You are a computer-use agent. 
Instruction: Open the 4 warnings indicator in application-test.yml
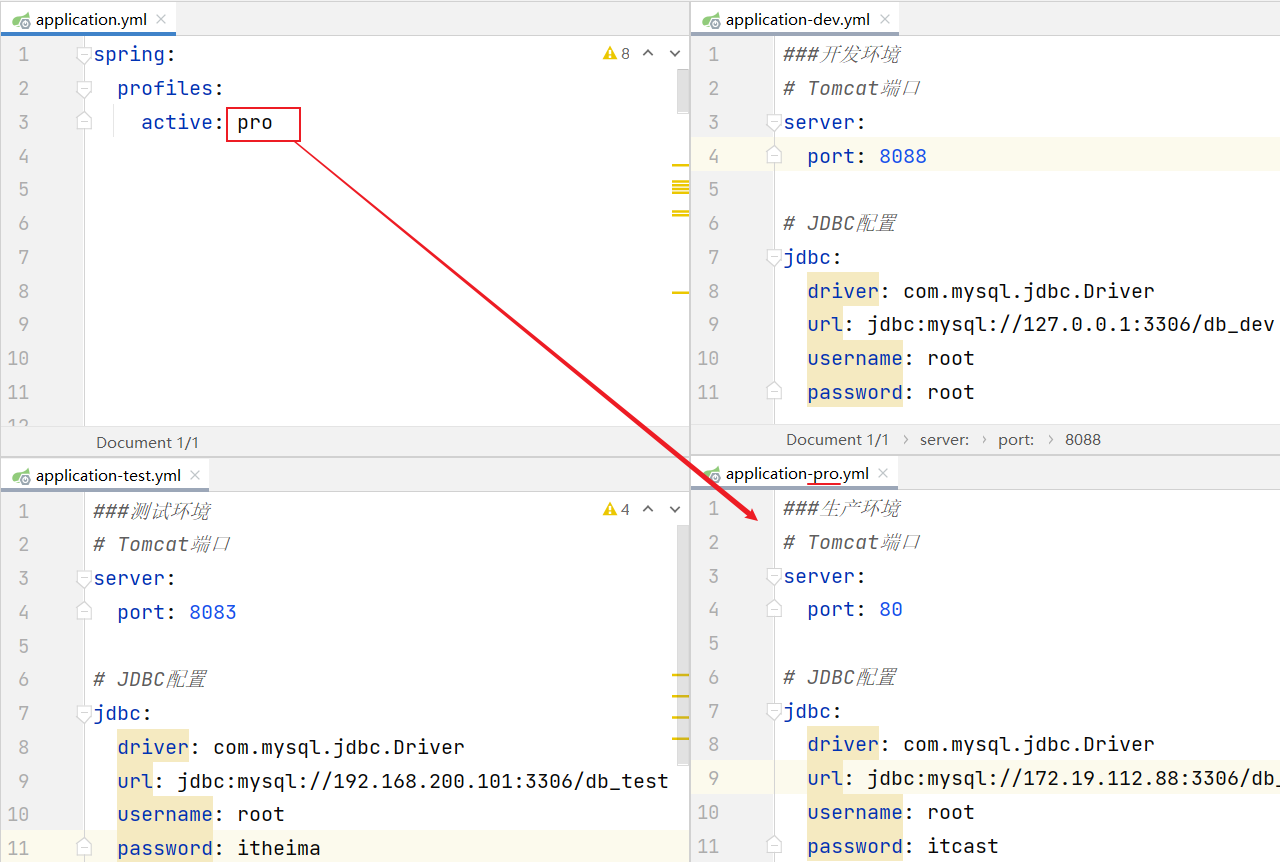[x=616, y=510]
